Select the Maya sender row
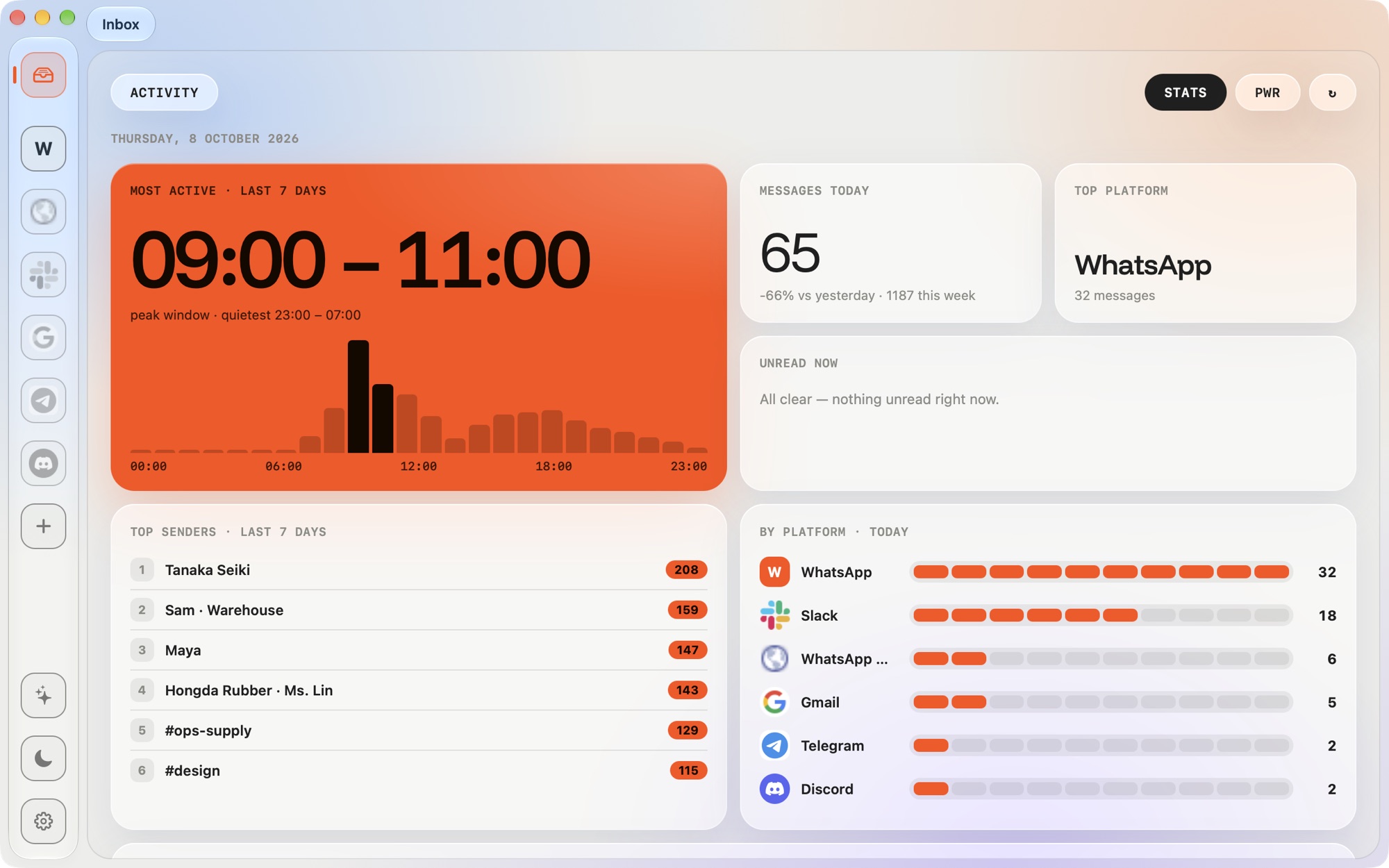Image resolution: width=1389 pixels, height=868 pixels. pos(418,651)
